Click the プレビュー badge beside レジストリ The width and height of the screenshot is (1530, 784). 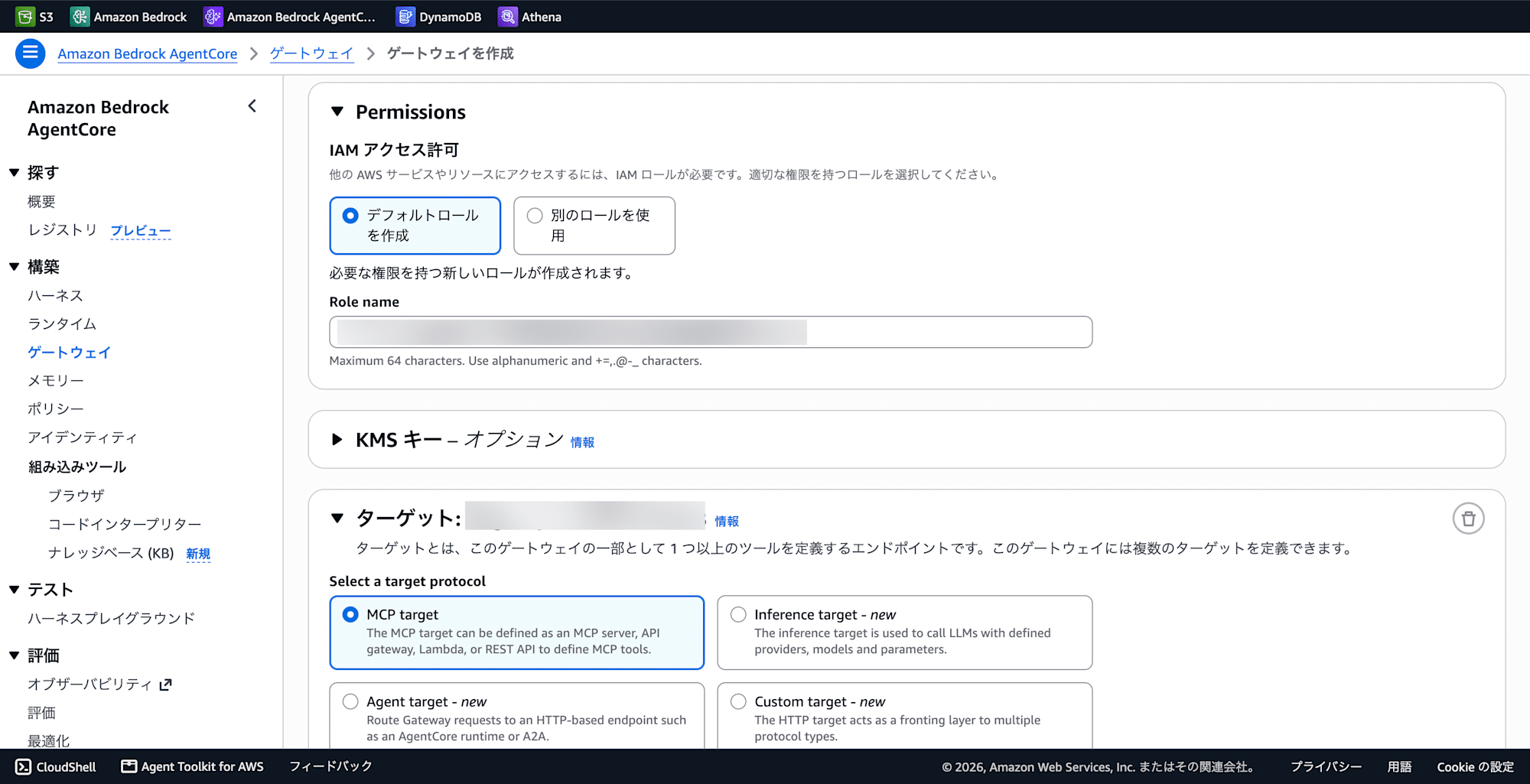[141, 231]
